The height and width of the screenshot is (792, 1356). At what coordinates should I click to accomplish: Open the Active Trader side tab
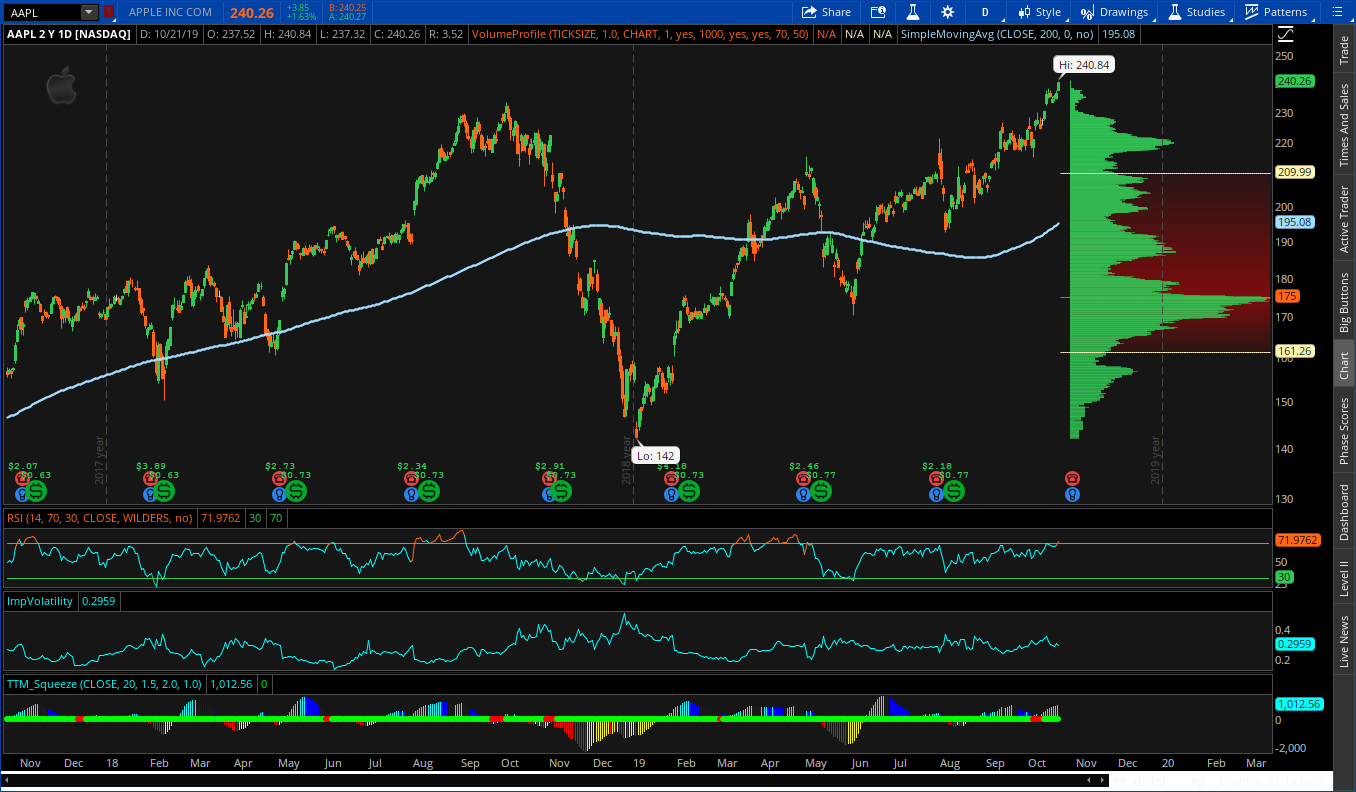(x=1344, y=219)
